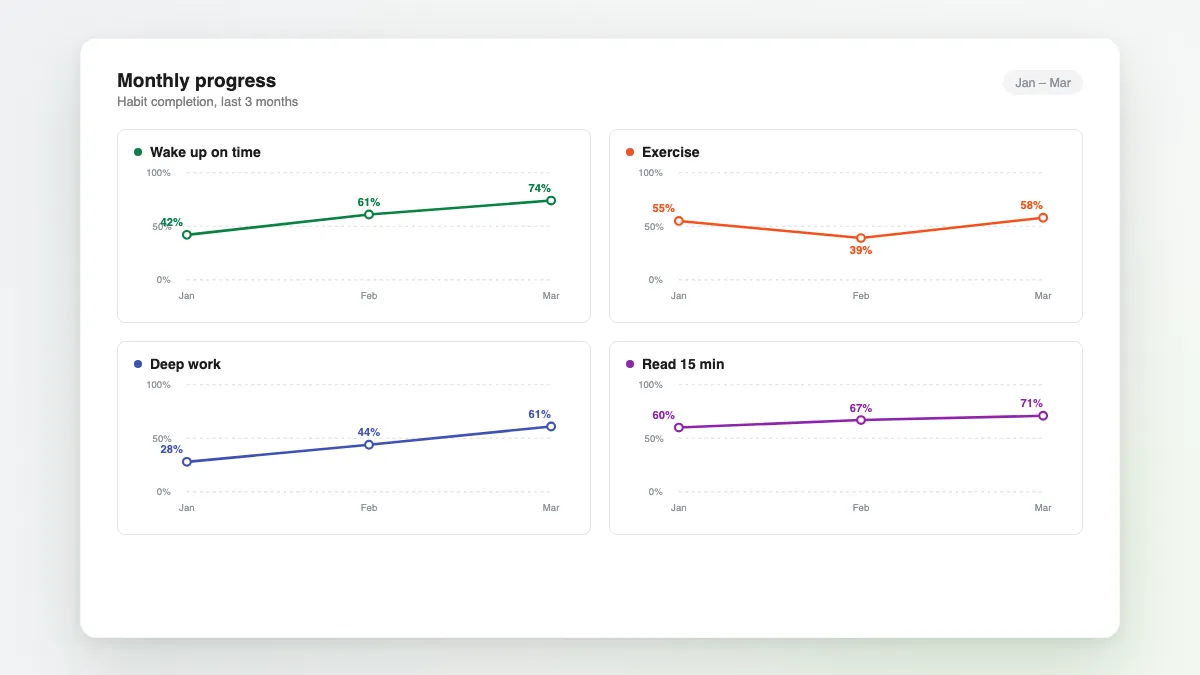Click the 61% Mar point in Deep work chart

point(551,426)
